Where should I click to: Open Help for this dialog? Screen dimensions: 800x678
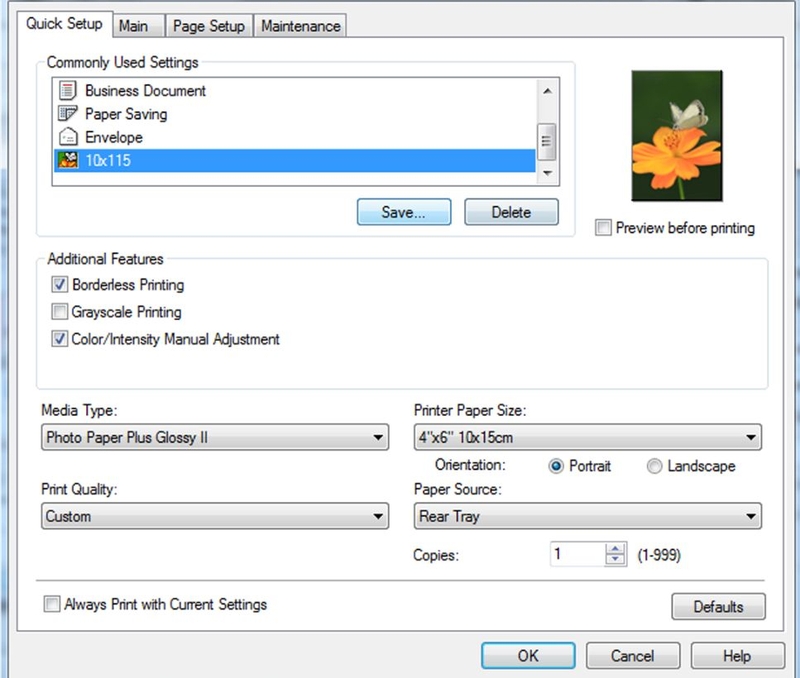tap(737, 655)
